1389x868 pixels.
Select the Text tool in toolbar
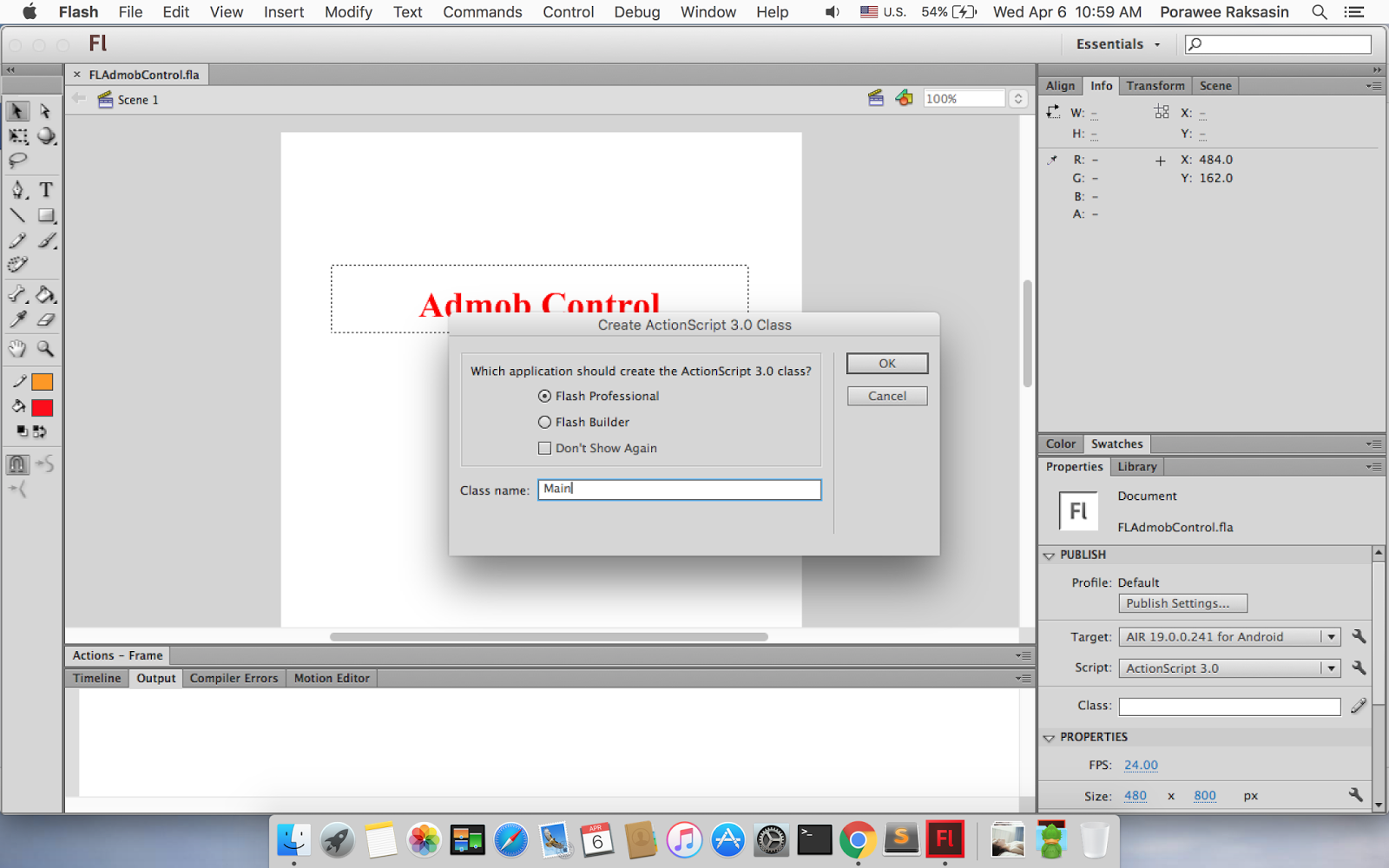tap(46, 190)
